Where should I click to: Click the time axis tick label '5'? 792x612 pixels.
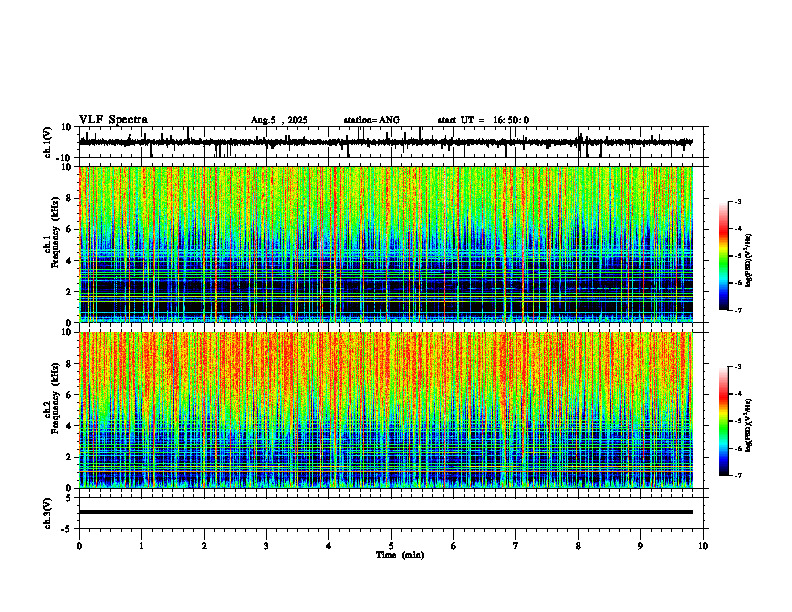391,546
